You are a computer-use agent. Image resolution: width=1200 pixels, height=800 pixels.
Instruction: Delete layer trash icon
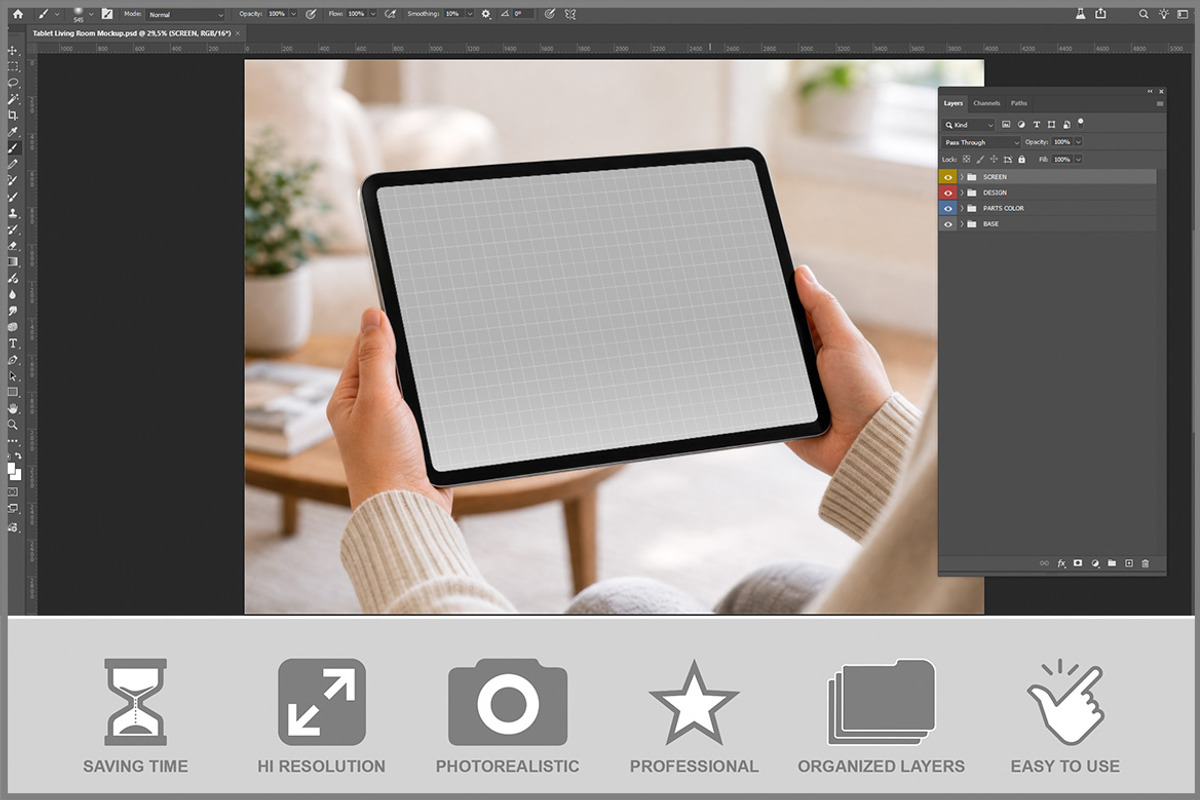1145,563
